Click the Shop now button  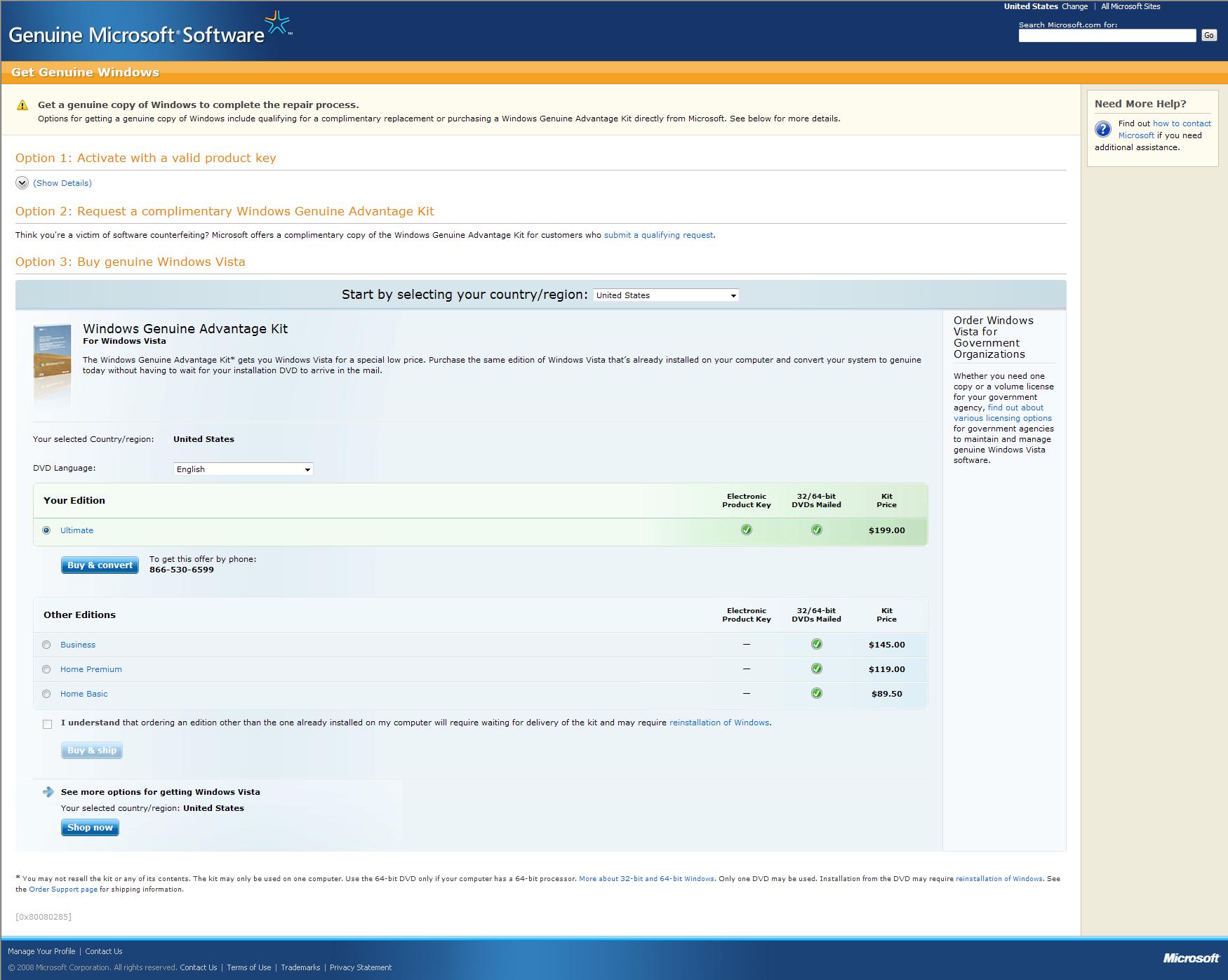coord(90,828)
